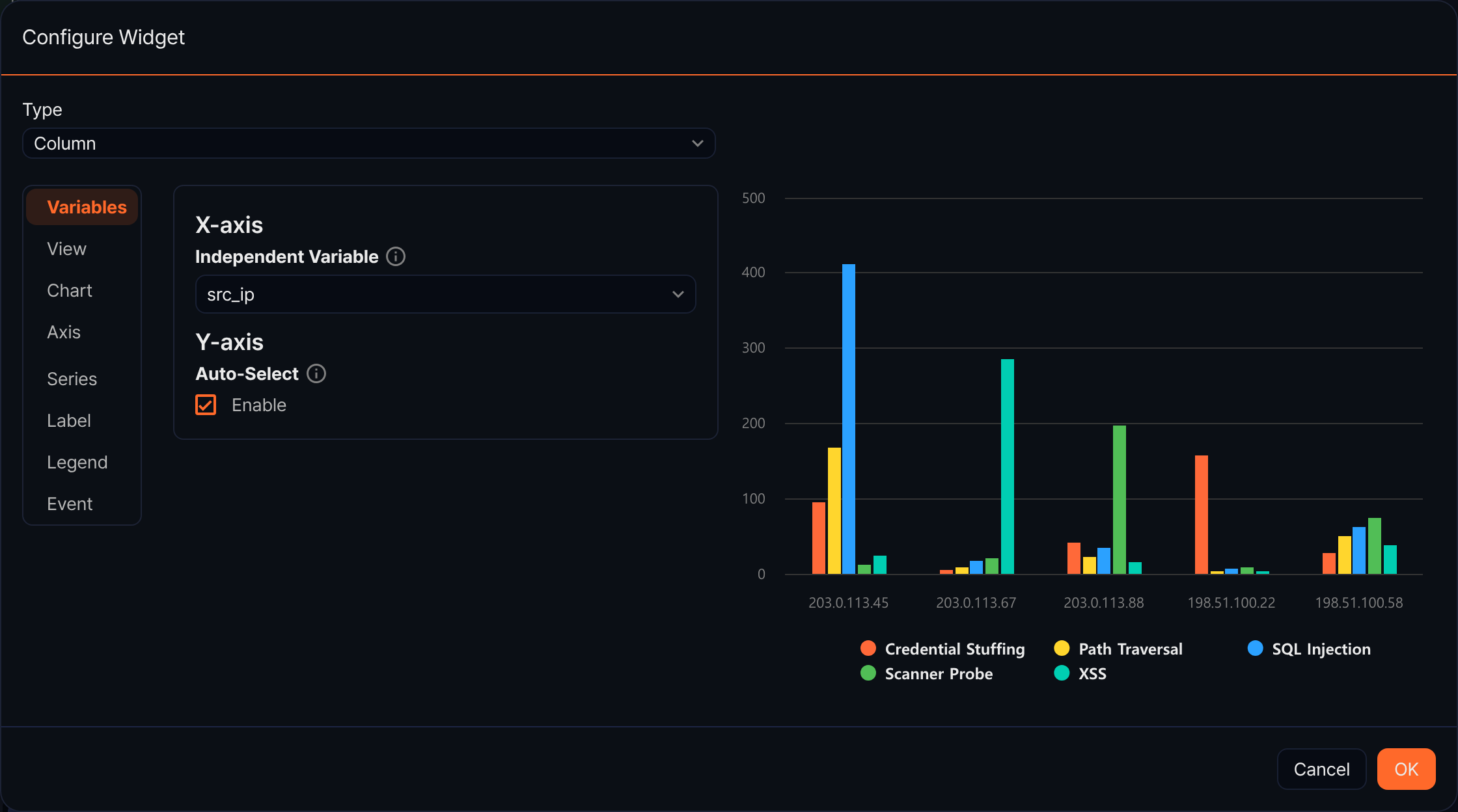Toggle the Enable auto-select checkbox
1458x812 pixels.
point(206,405)
